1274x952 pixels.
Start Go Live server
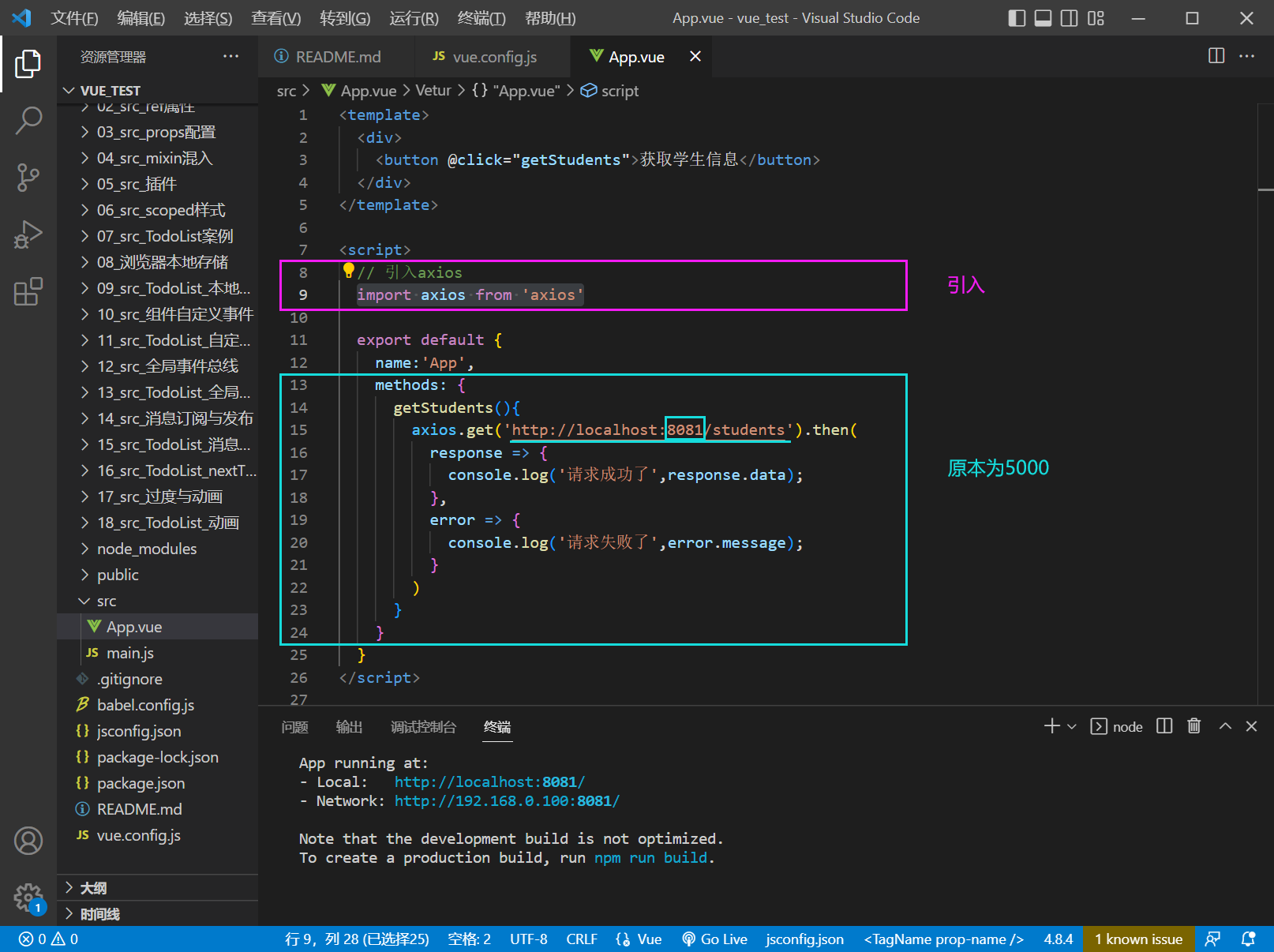pos(714,939)
